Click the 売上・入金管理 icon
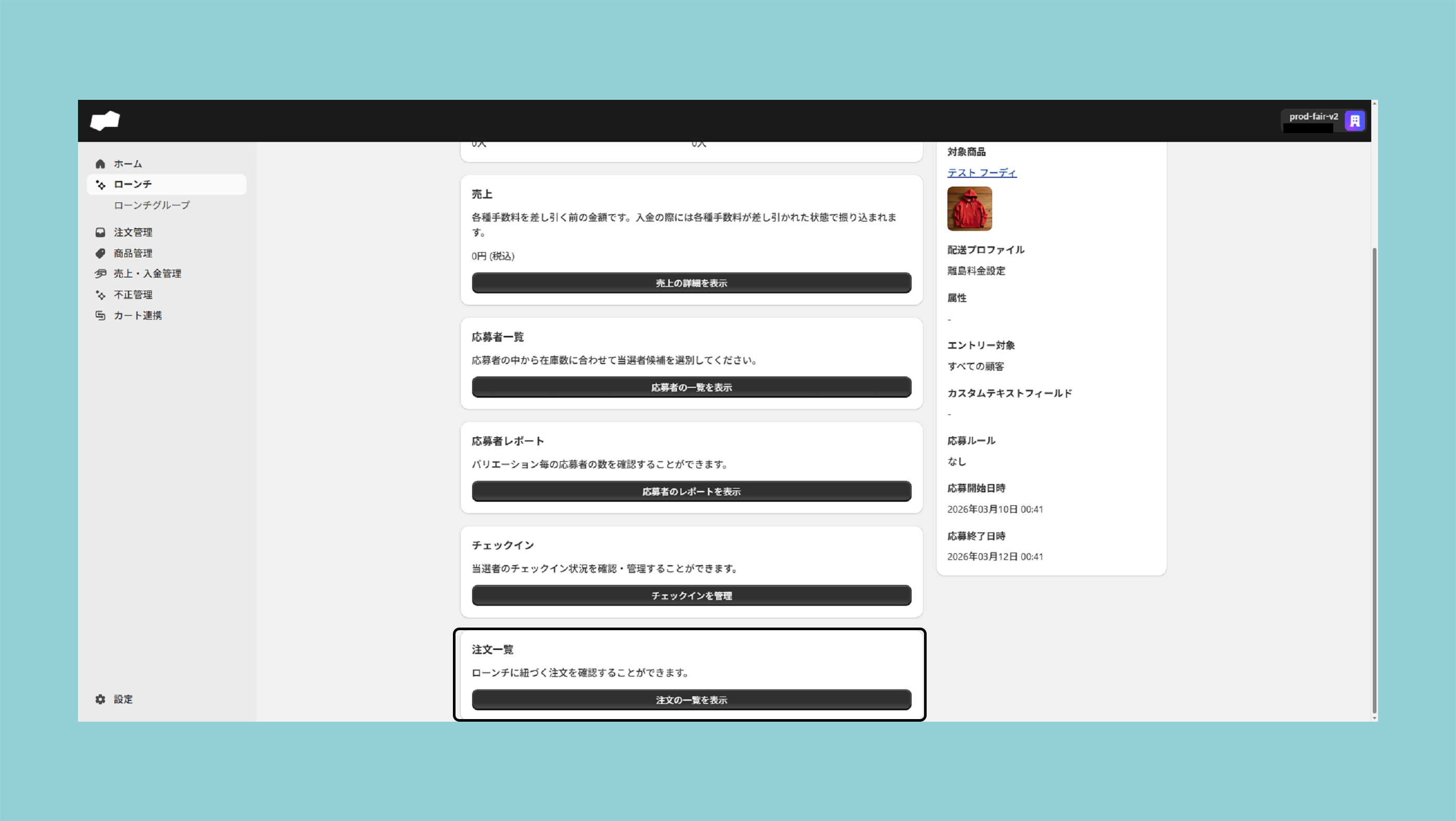The height and width of the screenshot is (821, 1456). [100, 273]
